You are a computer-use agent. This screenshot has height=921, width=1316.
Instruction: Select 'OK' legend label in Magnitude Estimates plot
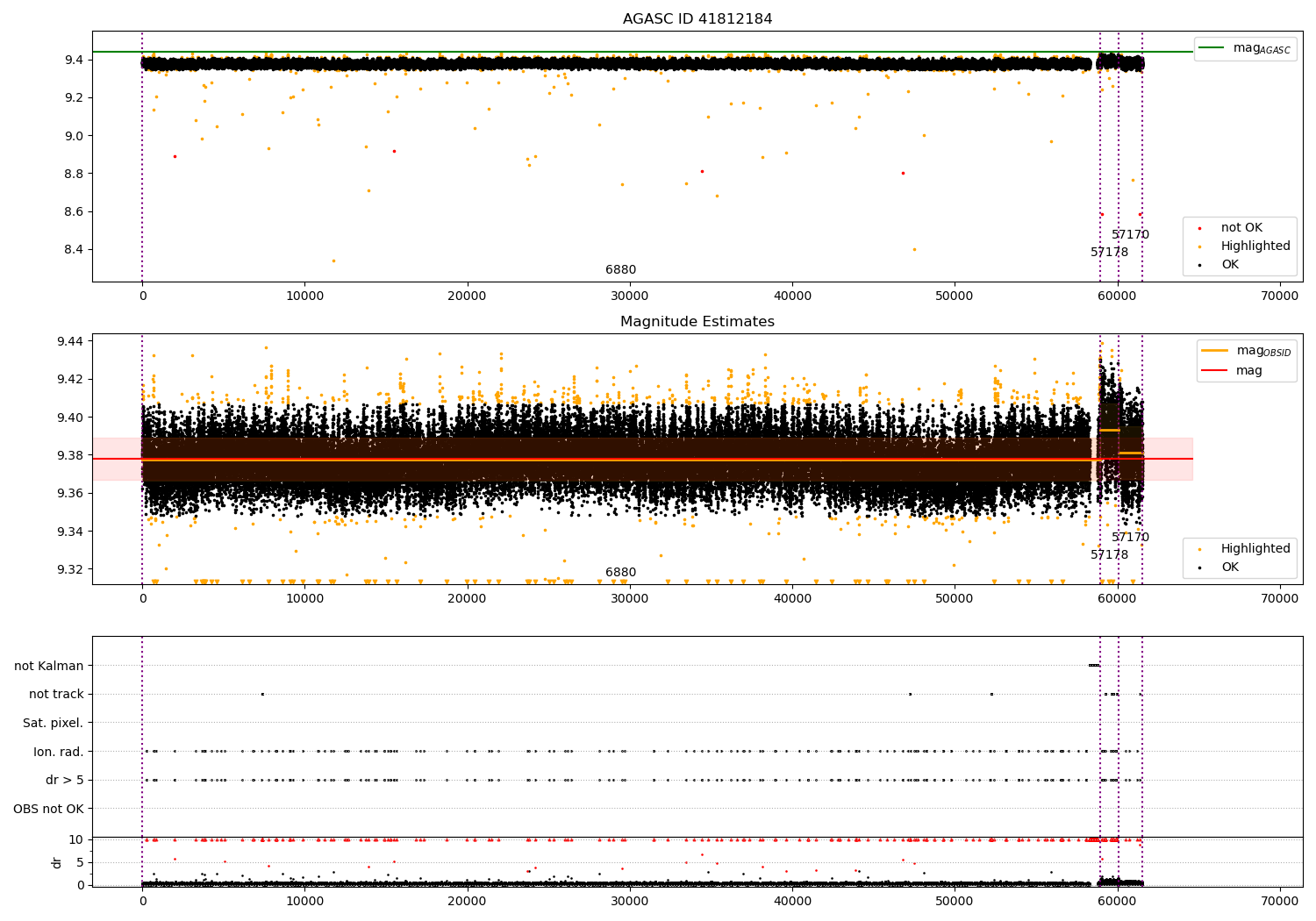(1230, 568)
